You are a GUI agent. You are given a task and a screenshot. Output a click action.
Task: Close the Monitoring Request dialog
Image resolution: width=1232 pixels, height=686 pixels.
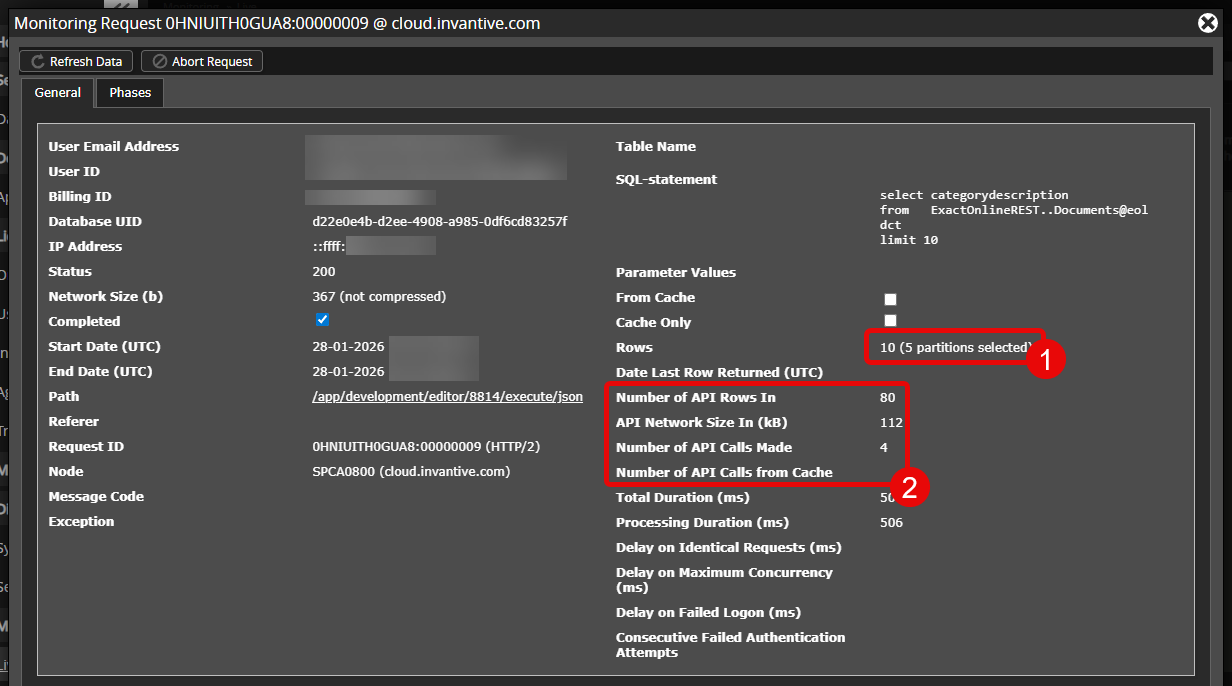pos(1207,22)
